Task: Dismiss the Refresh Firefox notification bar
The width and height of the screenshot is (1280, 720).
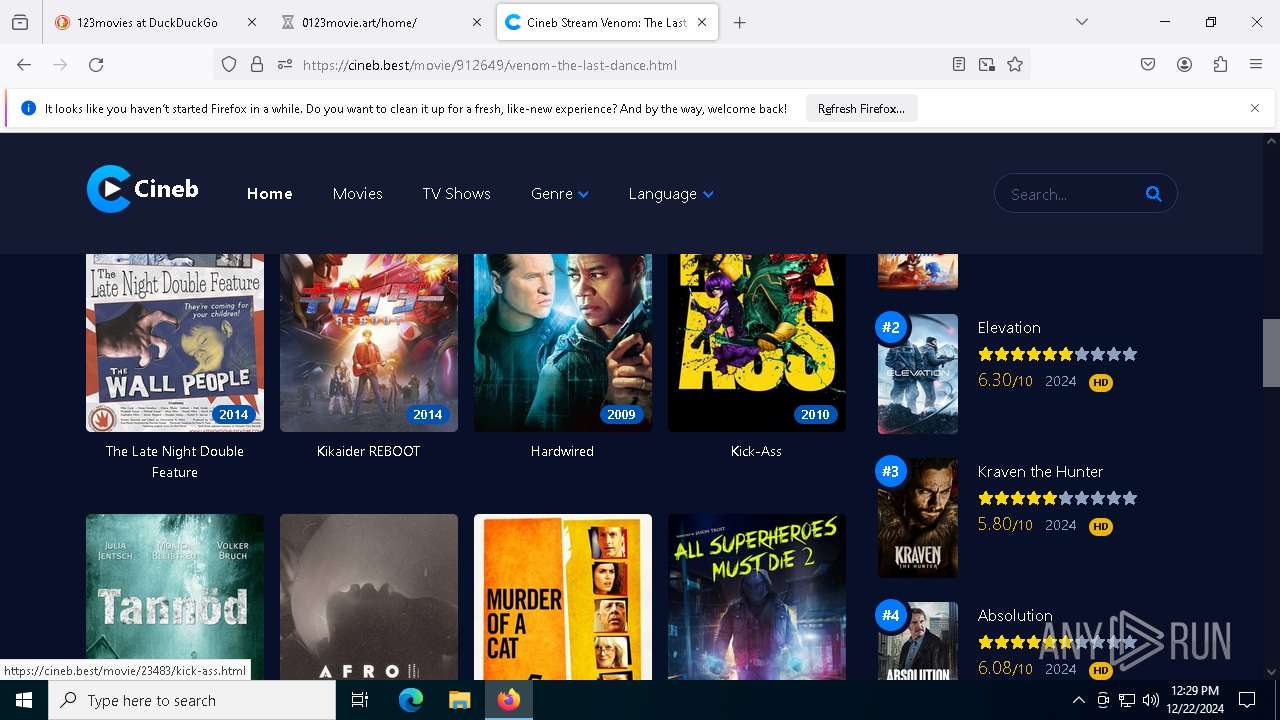Action: (x=1255, y=108)
